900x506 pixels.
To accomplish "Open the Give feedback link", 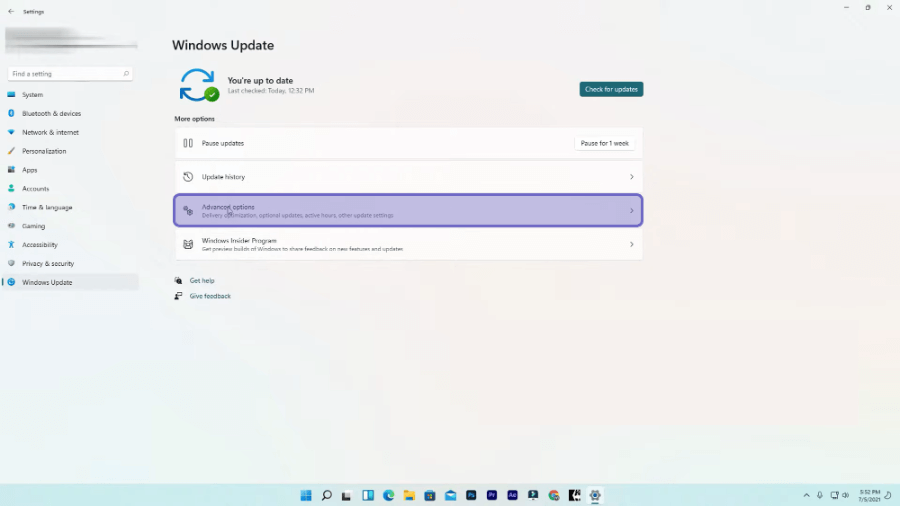I will tap(210, 296).
